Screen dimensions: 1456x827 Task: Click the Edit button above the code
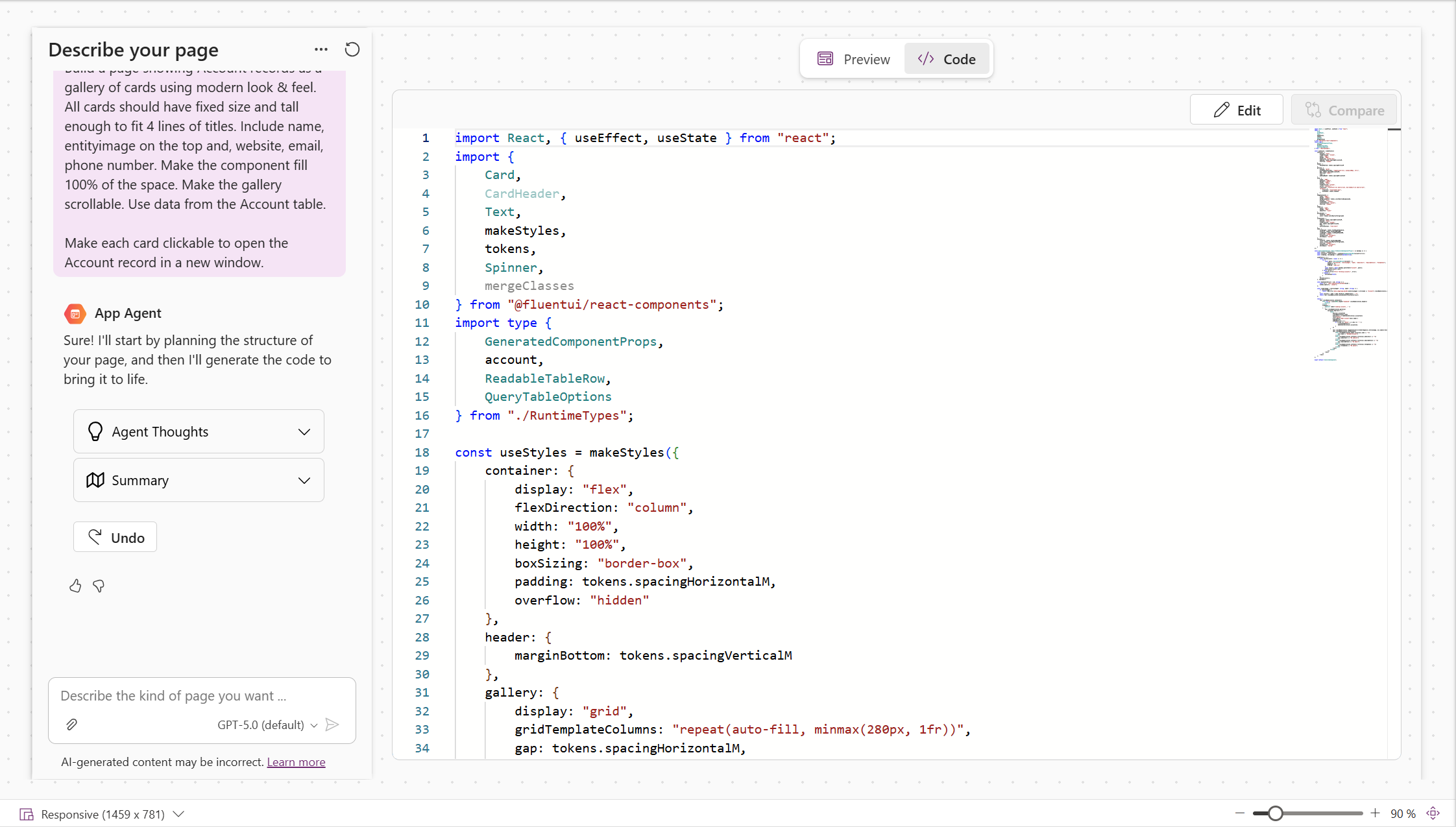click(1235, 109)
